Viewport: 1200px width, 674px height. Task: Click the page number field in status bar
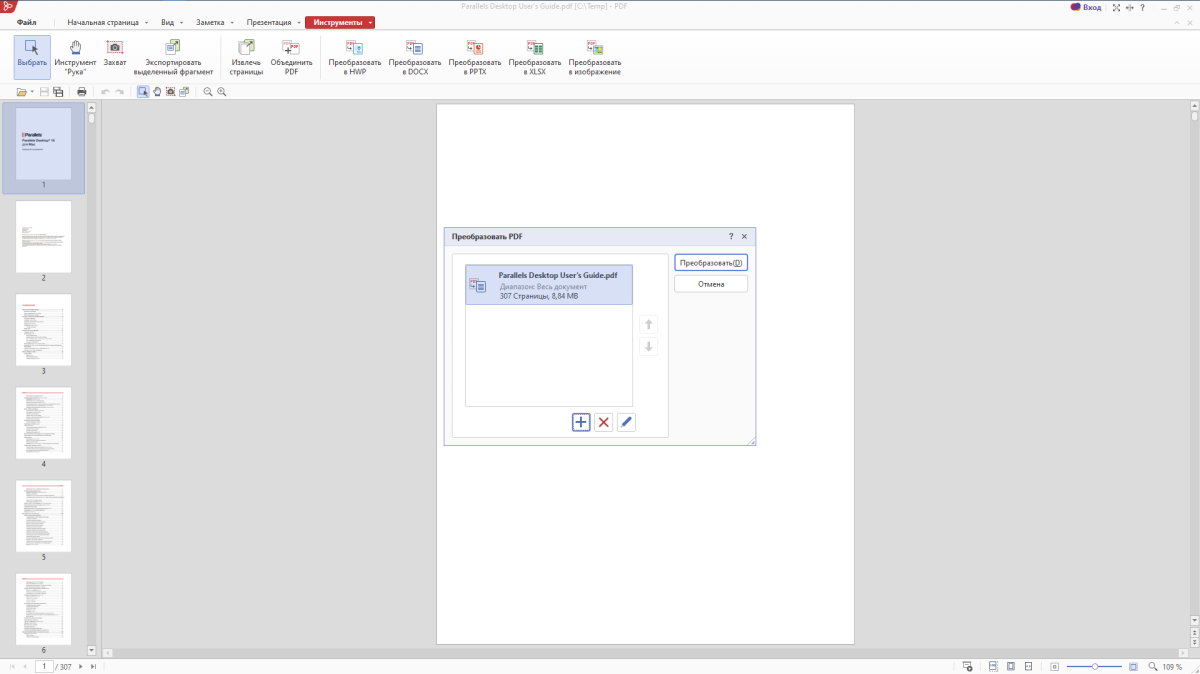pos(44,666)
